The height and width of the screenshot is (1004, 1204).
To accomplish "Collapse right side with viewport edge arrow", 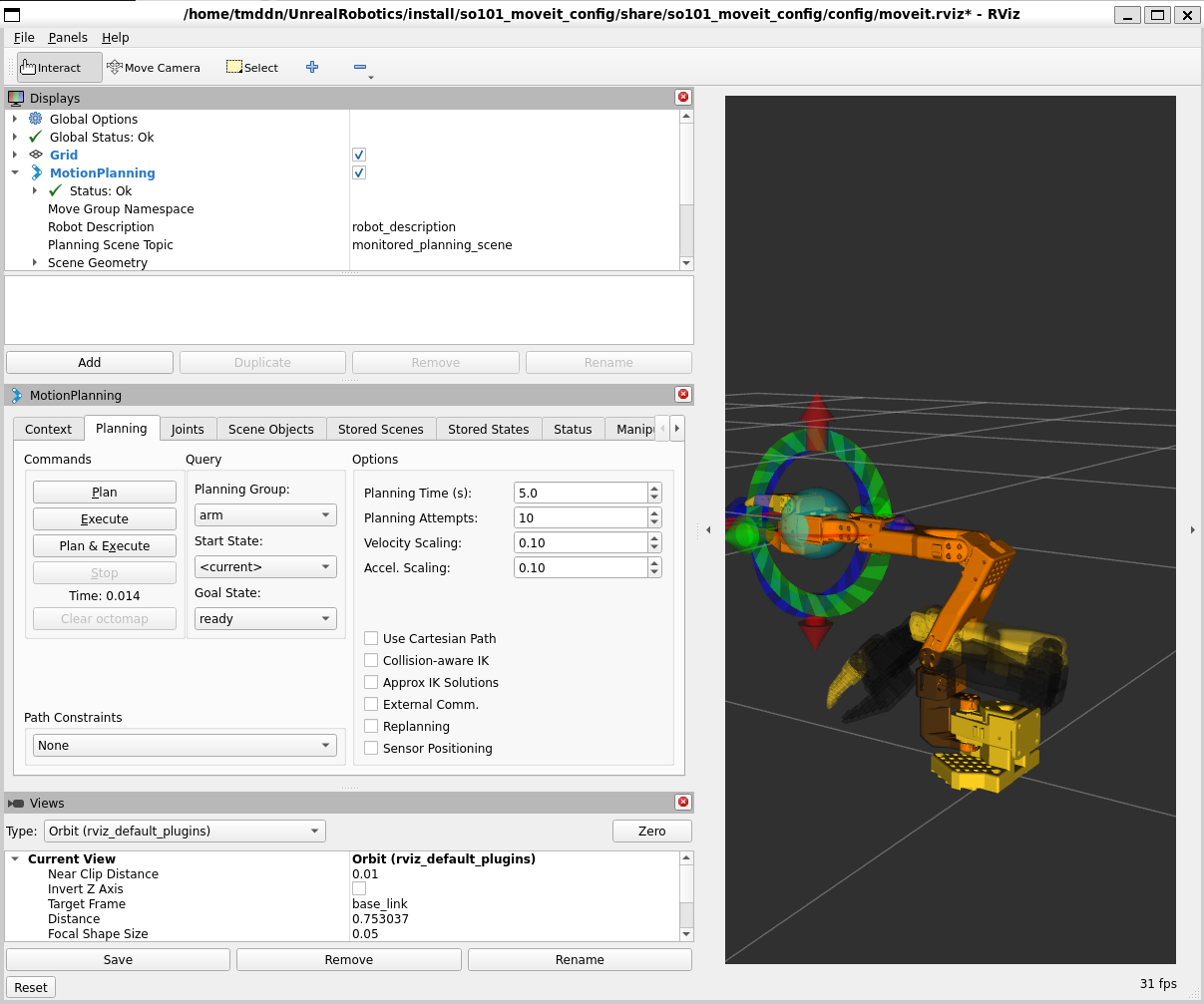I will [x=1193, y=530].
